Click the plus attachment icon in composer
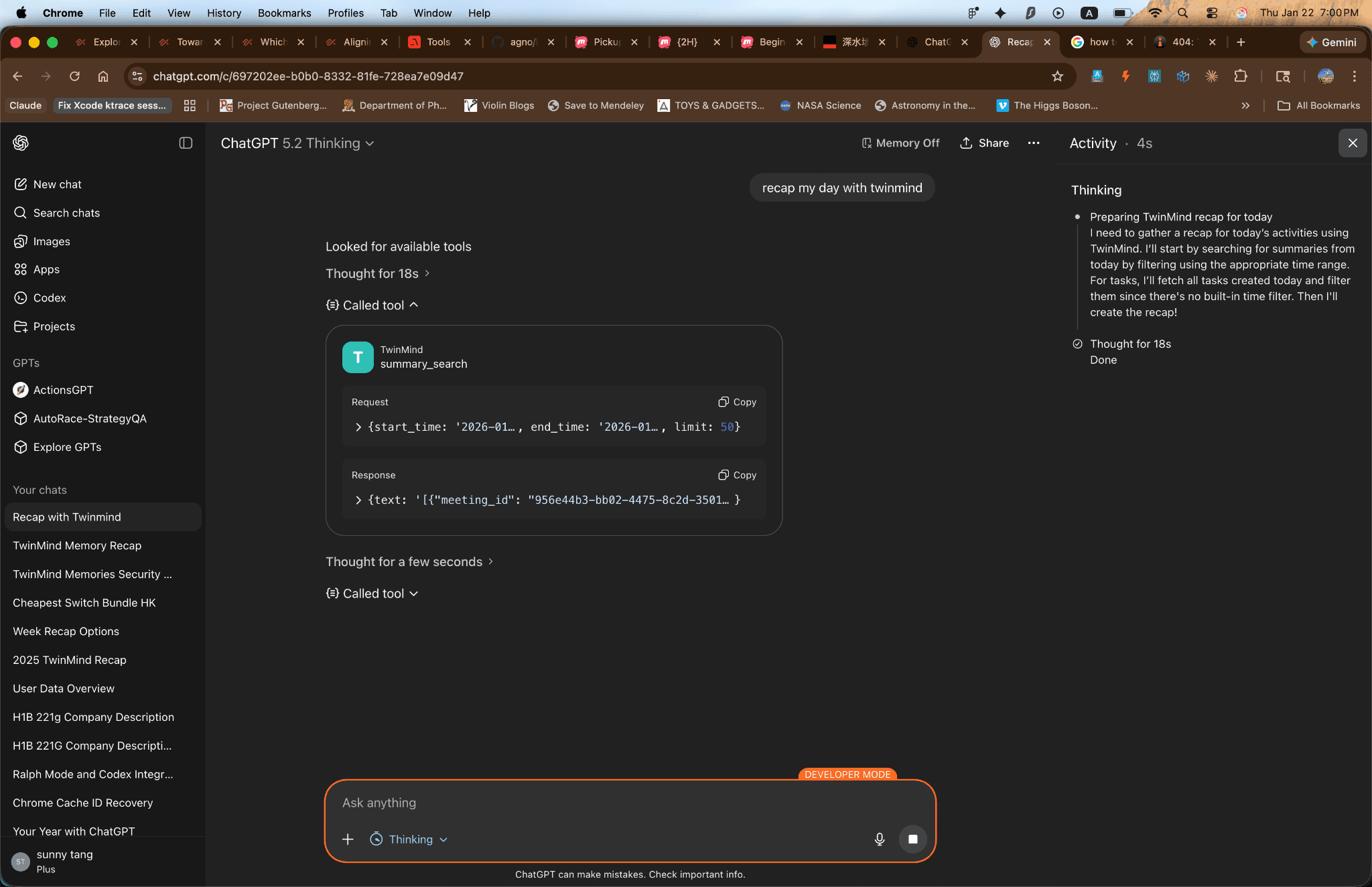The width and height of the screenshot is (1372, 887). (348, 839)
